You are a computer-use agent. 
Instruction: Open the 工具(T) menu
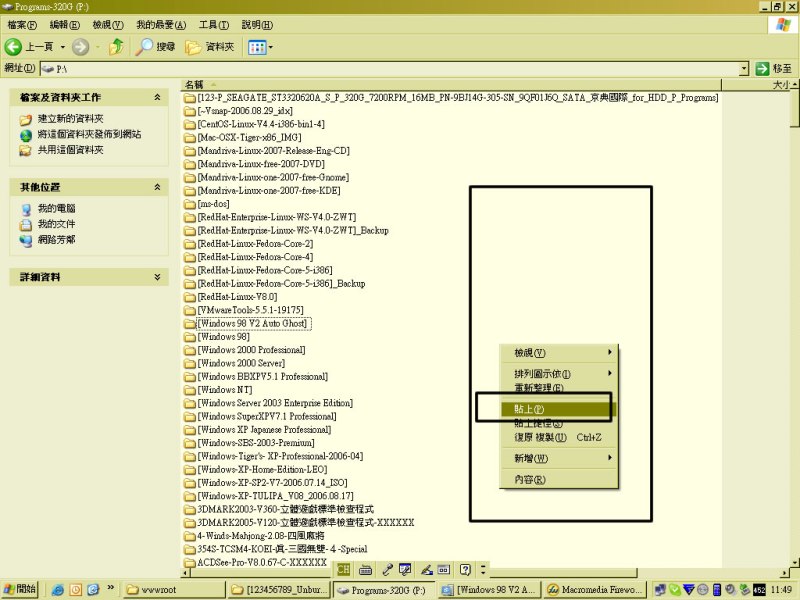point(214,24)
